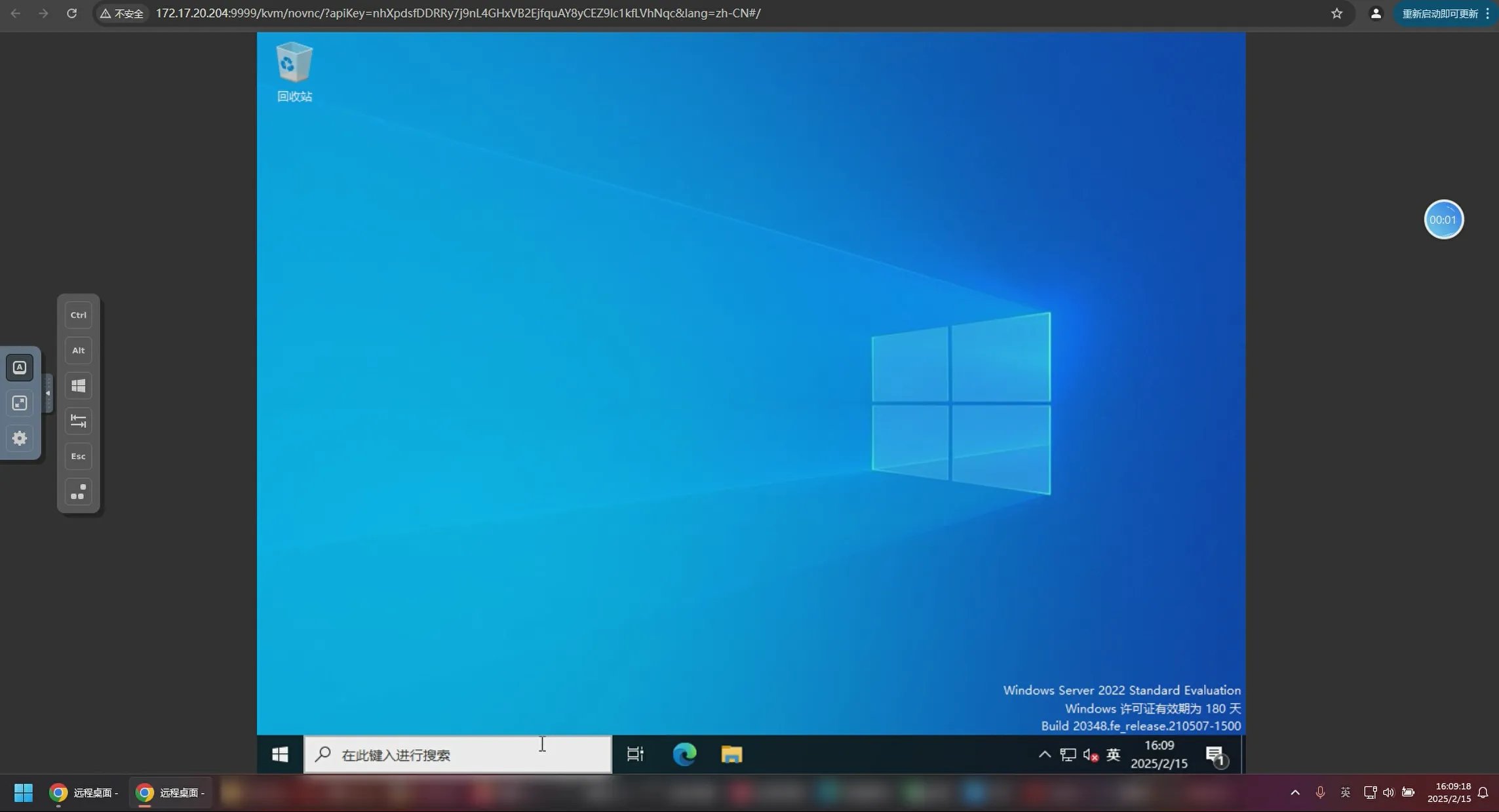
Task: Click the muted volume icon on remote taskbar
Action: 1091,754
